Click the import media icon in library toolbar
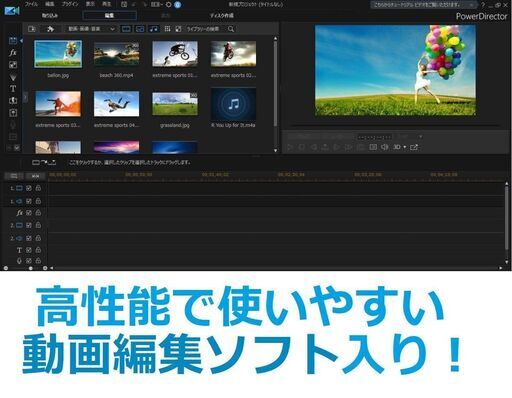512x398 pixels. tap(32, 29)
